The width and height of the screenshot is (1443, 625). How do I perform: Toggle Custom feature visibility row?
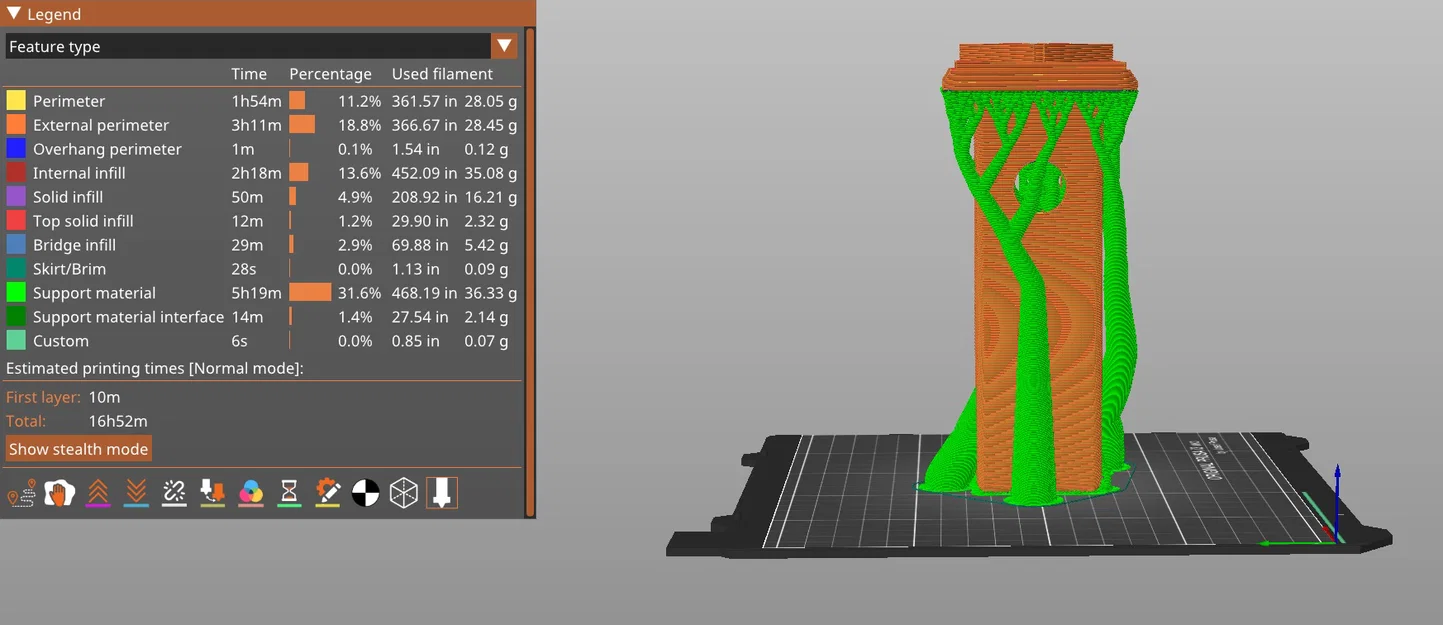262,341
